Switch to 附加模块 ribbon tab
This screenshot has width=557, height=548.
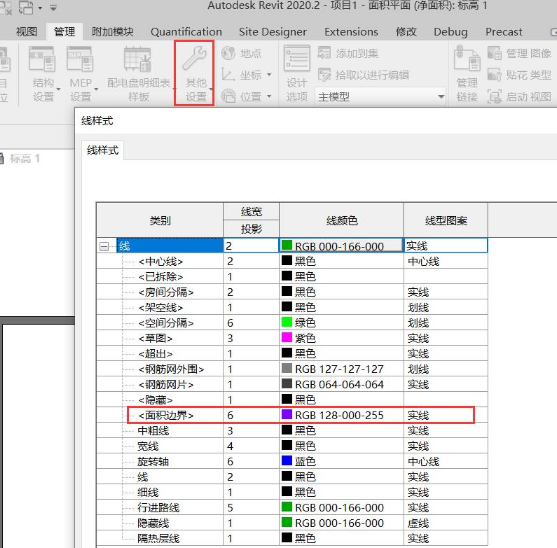[113, 32]
